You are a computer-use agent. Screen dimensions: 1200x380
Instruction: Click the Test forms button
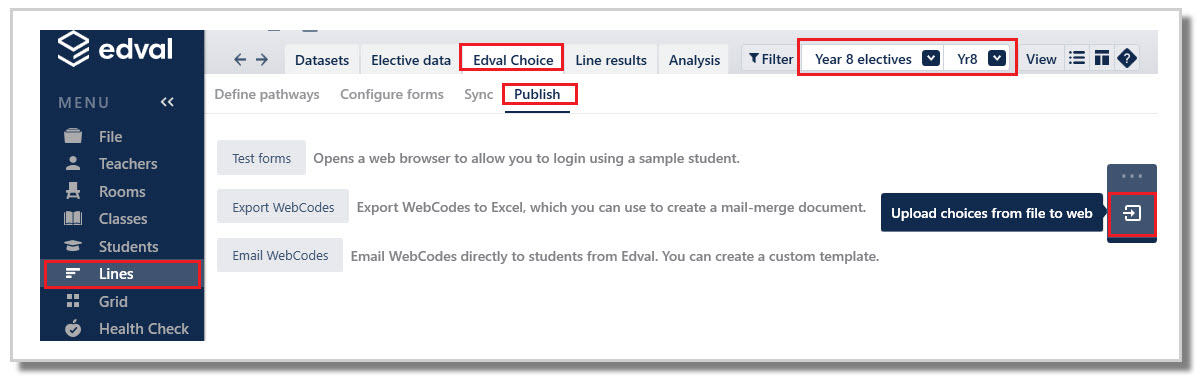point(261,158)
